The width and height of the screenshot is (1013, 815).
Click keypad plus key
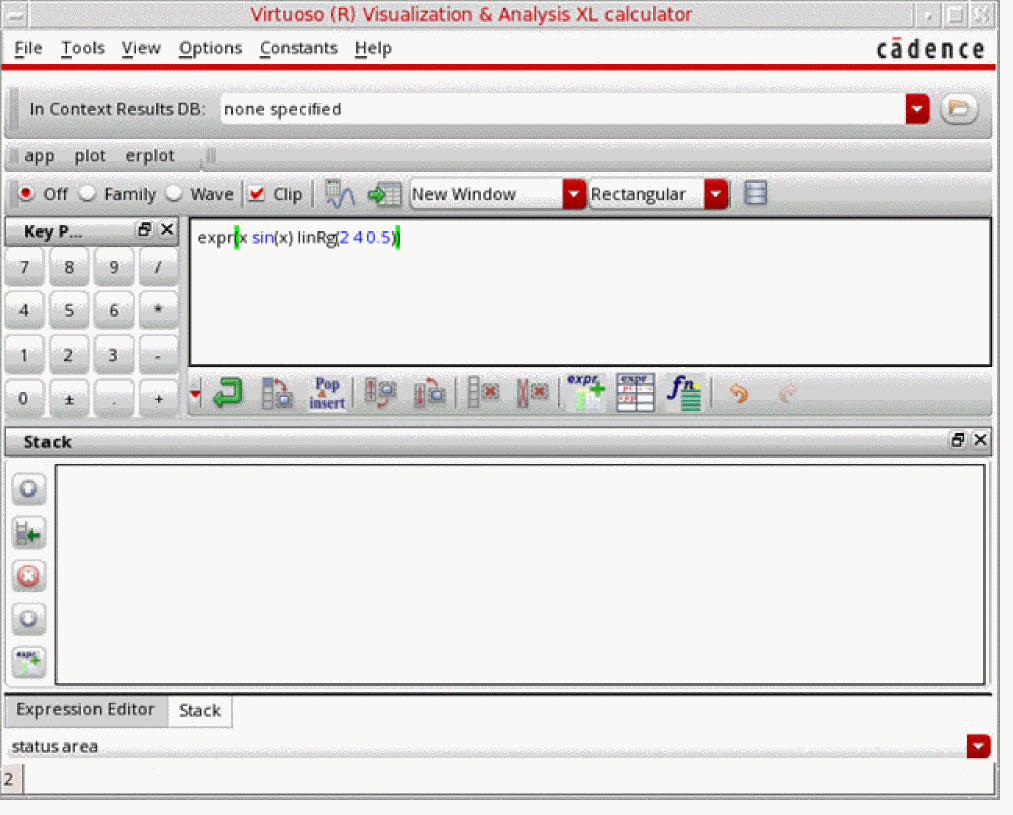pyautogui.click(x=158, y=398)
